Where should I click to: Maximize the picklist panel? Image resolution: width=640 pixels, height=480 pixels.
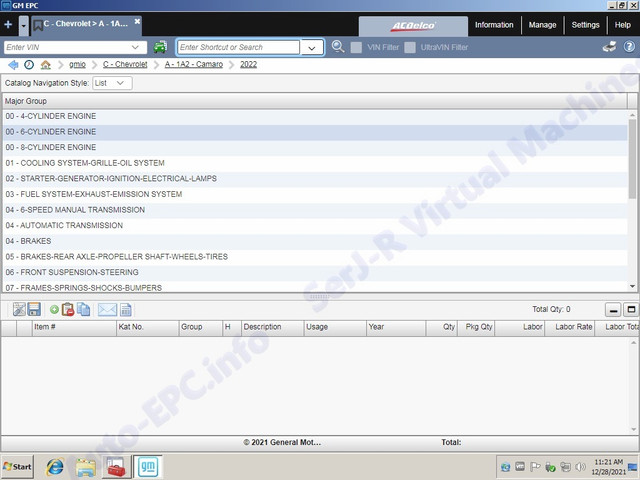(x=631, y=310)
